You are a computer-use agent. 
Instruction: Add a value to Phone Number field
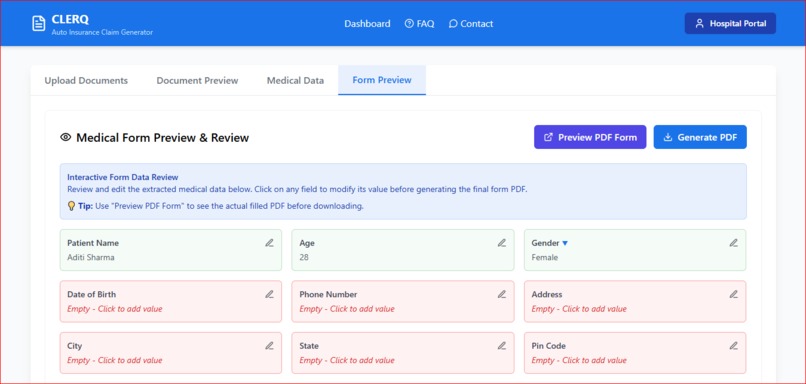tap(402, 301)
